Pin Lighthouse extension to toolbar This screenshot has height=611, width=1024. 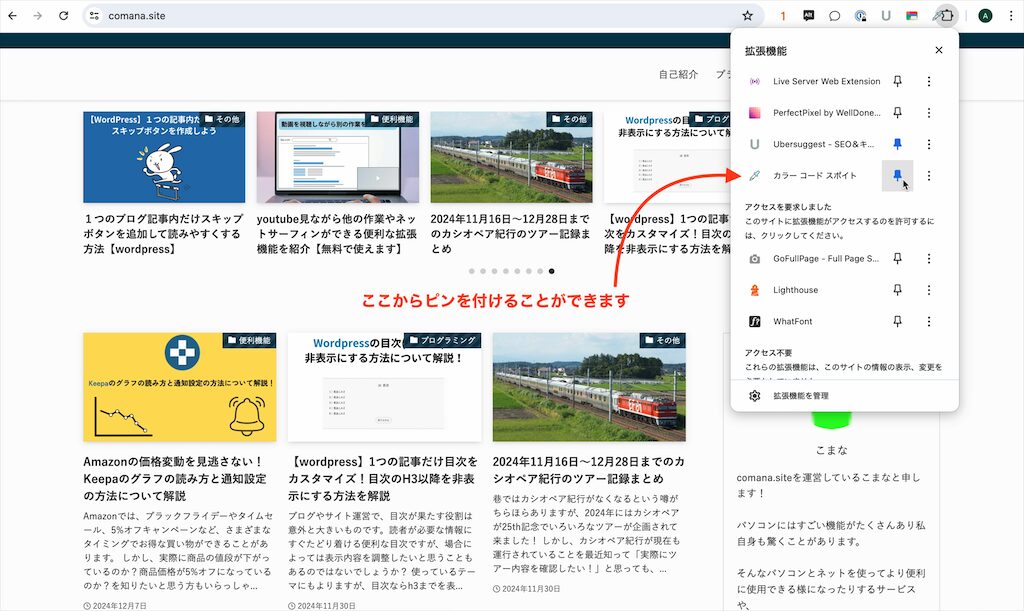coord(897,290)
